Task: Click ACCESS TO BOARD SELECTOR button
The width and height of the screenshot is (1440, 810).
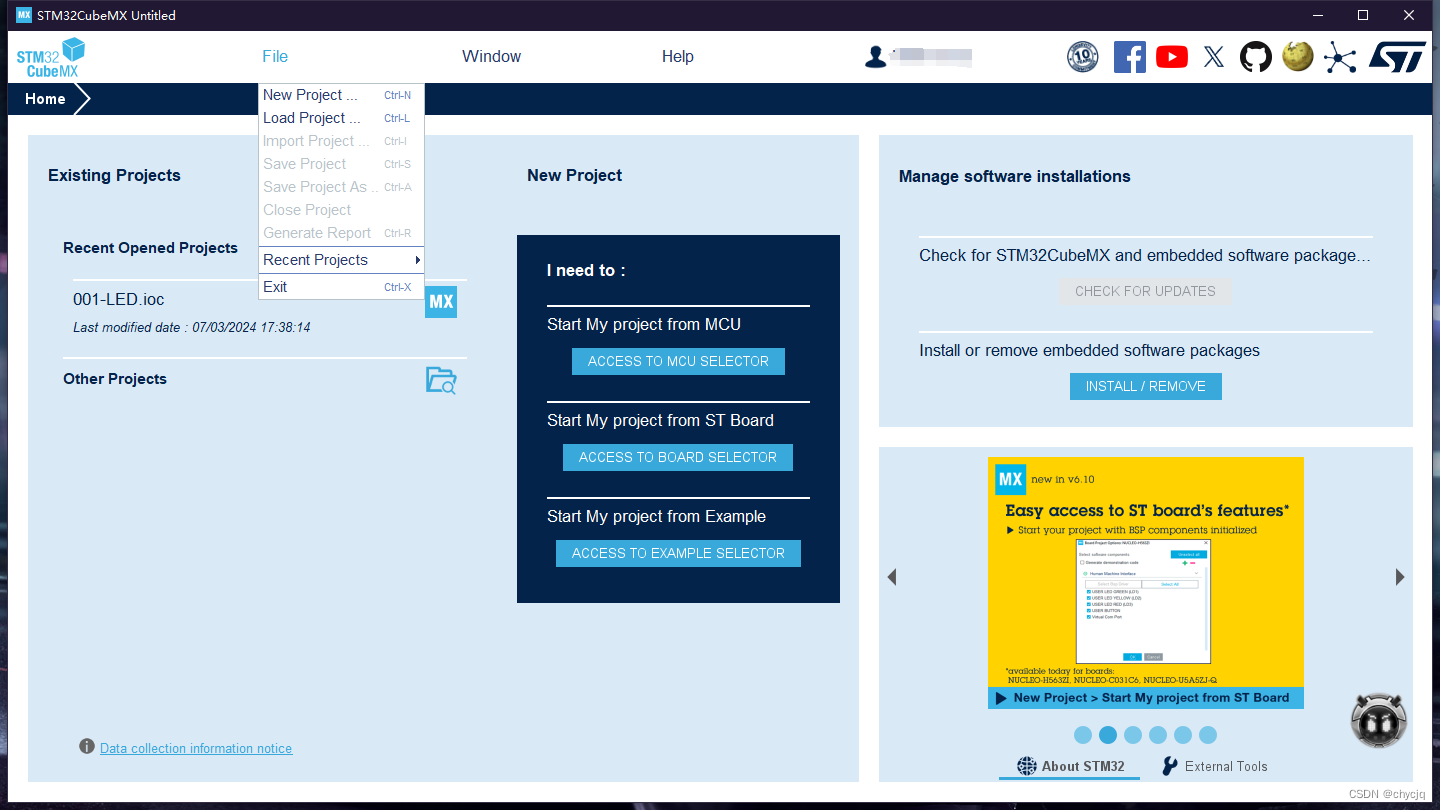Action: point(678,457)
